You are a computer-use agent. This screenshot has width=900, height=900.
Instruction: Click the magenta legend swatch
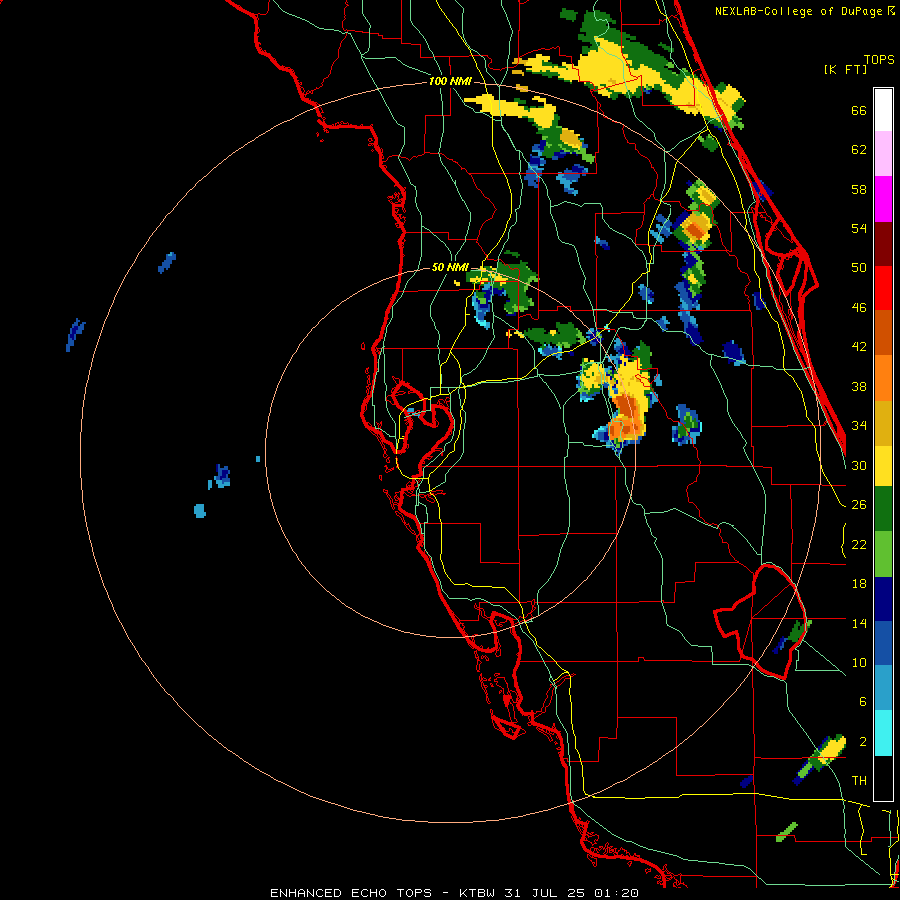[x=883, y=199]
